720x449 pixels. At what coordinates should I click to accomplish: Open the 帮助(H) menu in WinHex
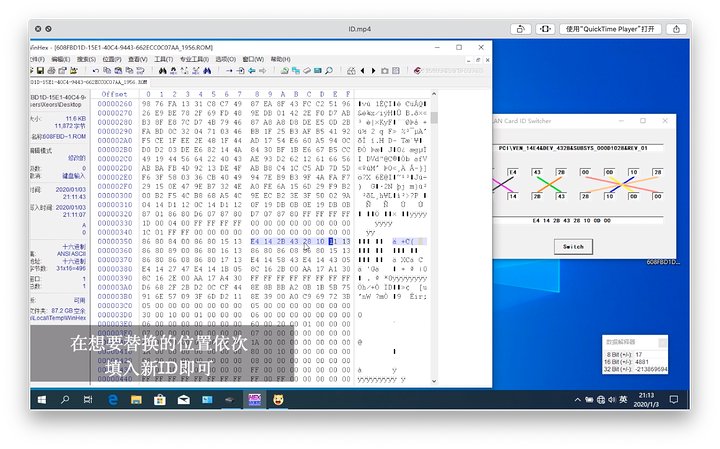tap(281, 59)
